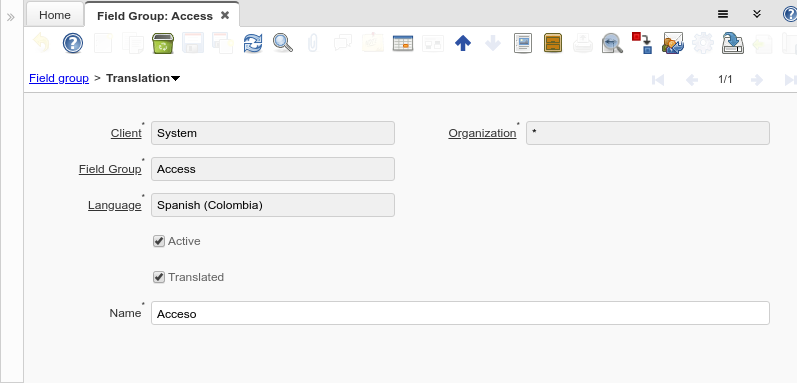Click the Organization field showing asterisk

(648, 133)
